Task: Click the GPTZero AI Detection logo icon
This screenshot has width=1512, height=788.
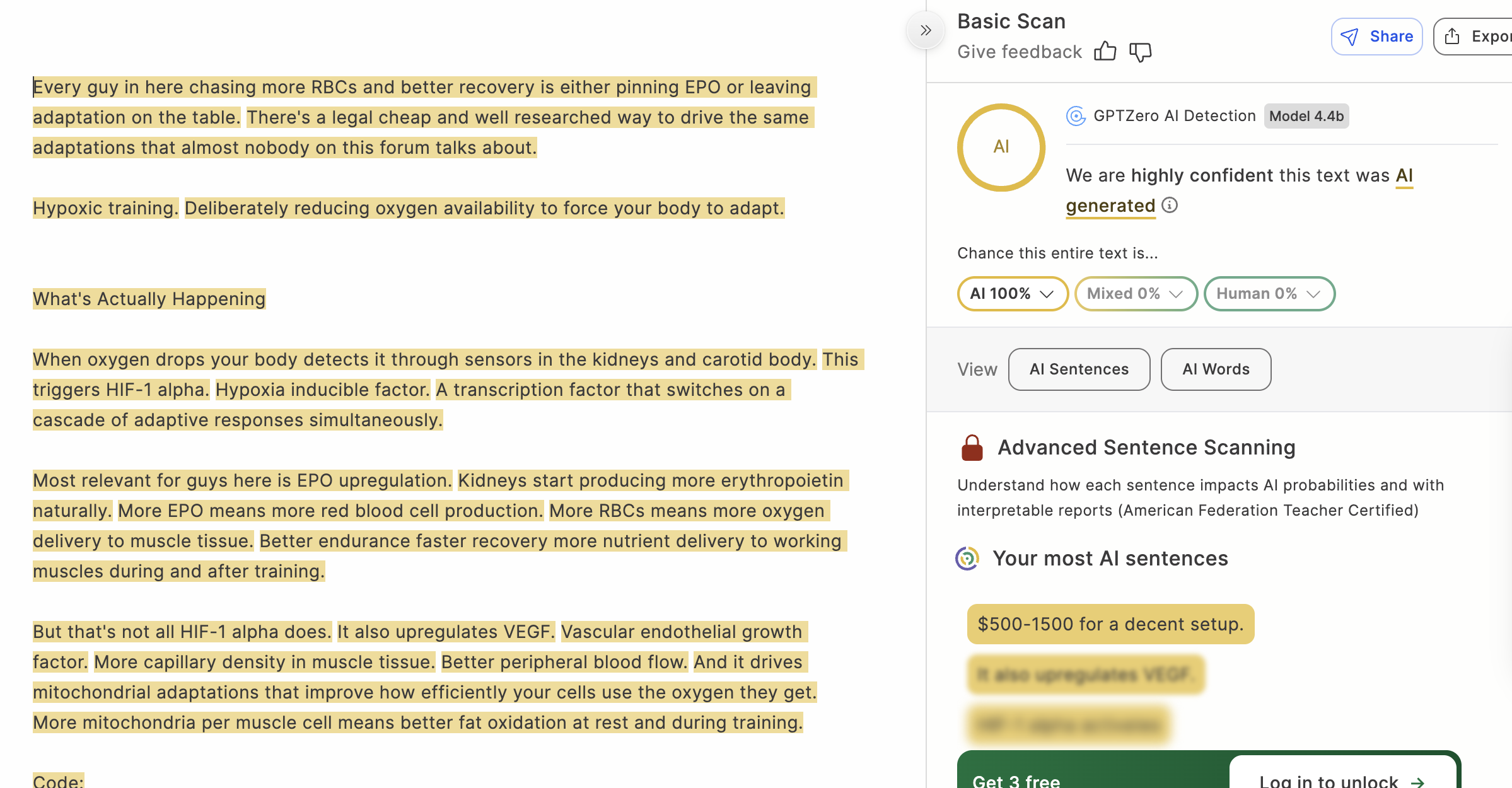Action: [1076, 116]
